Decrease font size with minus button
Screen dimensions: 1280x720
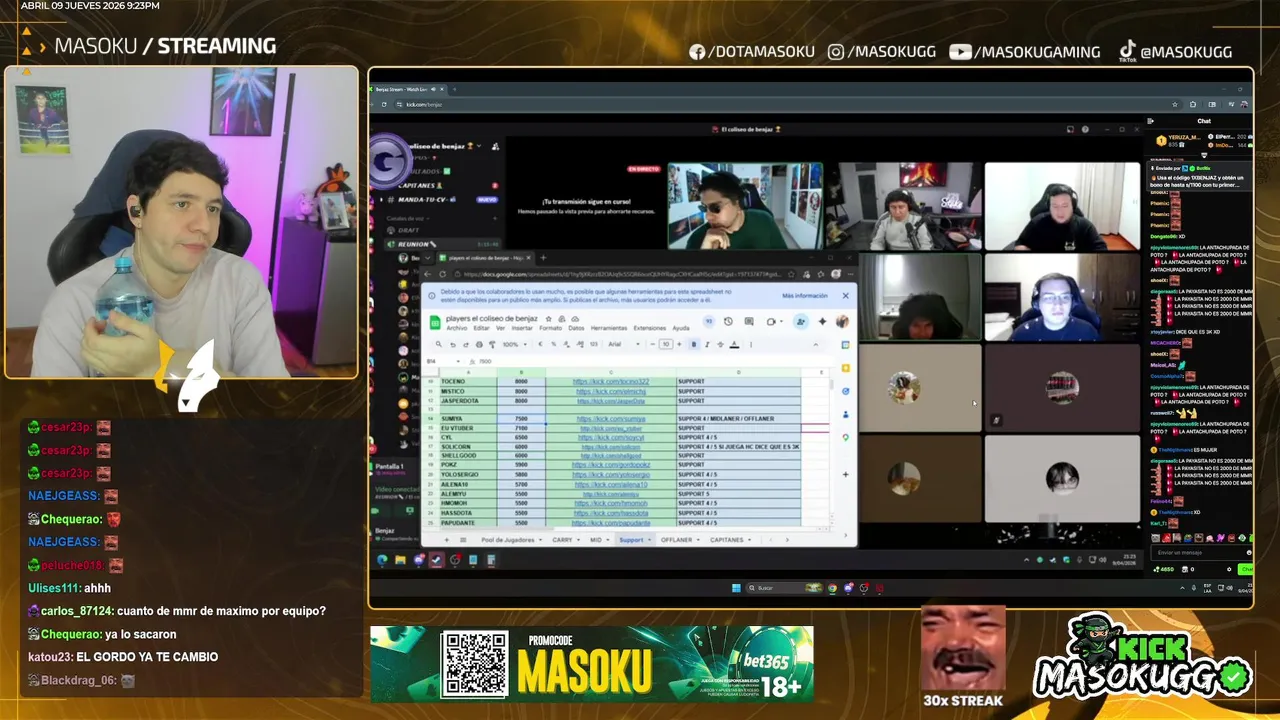(652, 344)
